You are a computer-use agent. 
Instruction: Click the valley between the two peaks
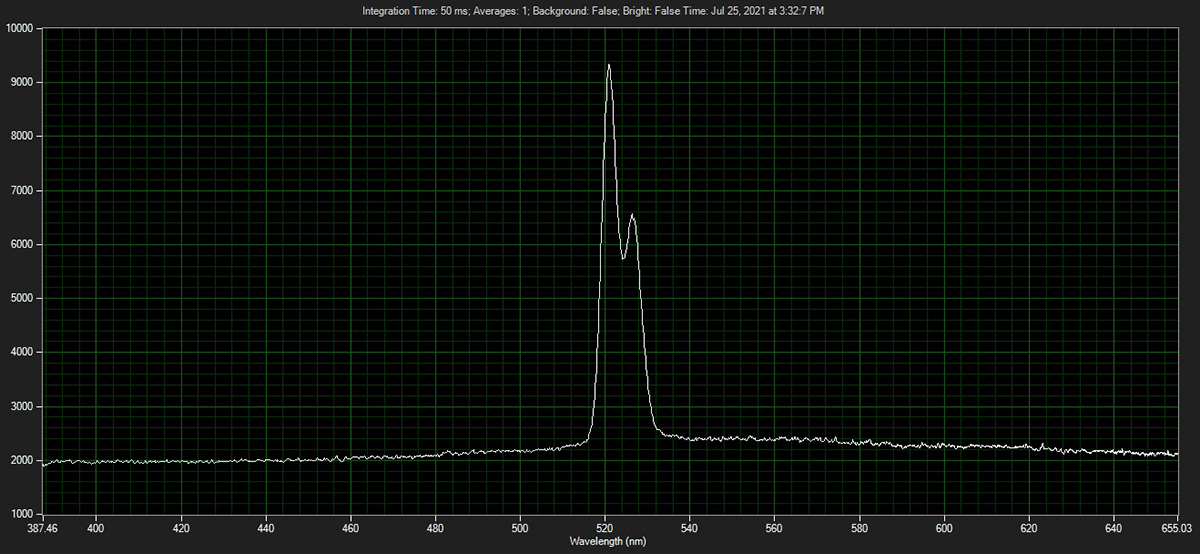[x=623, y=258]
